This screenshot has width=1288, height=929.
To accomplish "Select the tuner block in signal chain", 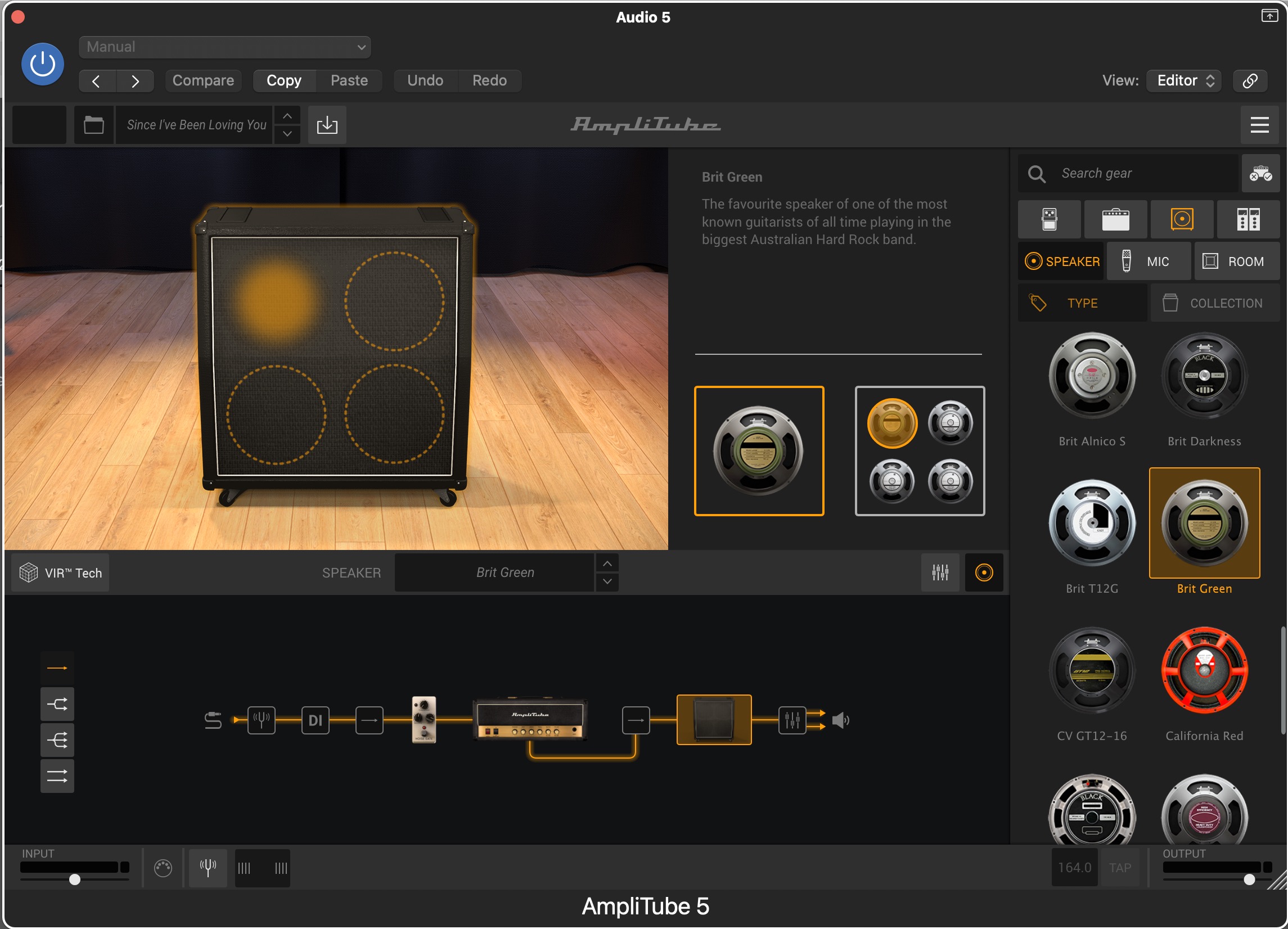I will point(262,721).
